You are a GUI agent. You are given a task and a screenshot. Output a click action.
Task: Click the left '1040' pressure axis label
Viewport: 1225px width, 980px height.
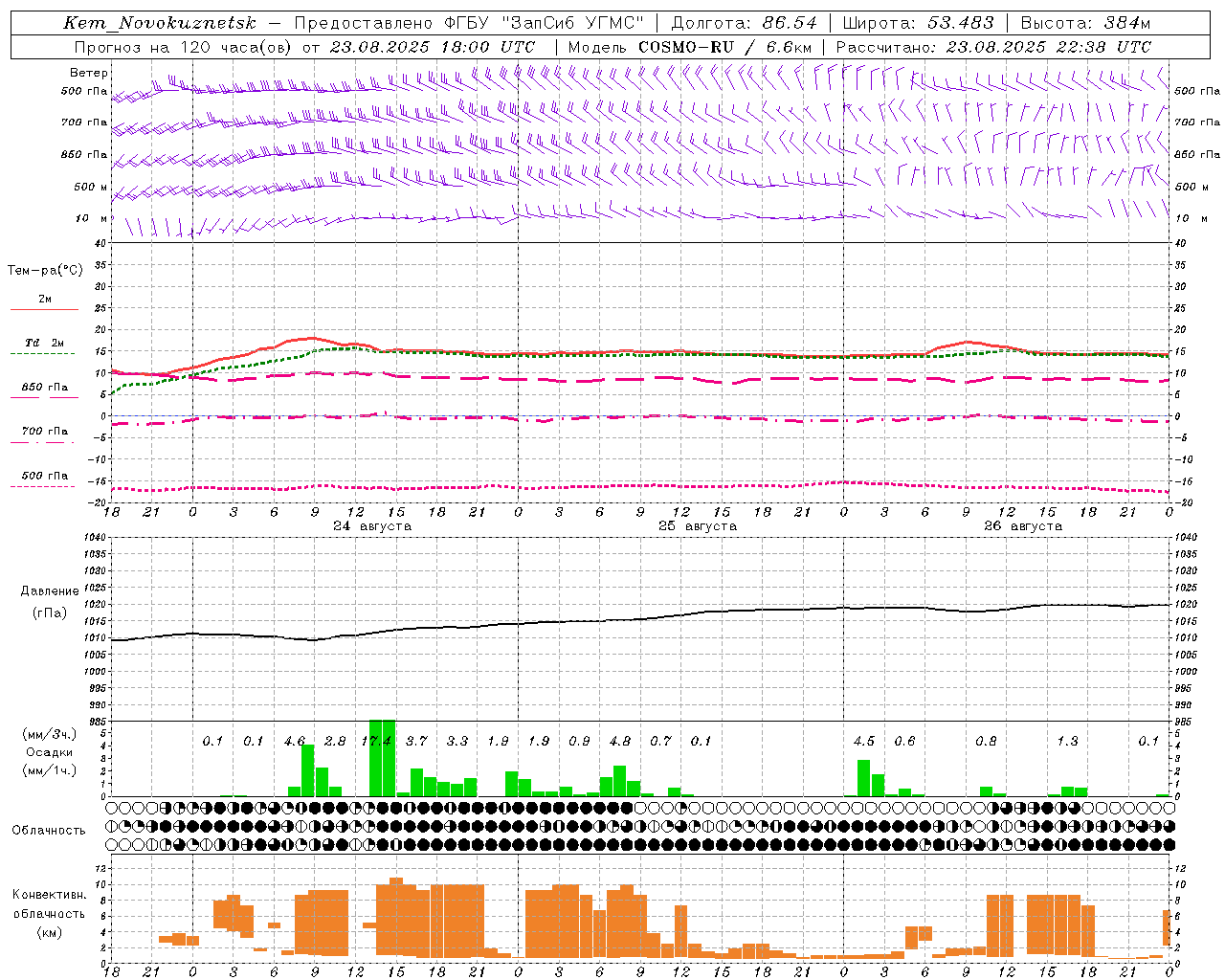tap(95, 538)
